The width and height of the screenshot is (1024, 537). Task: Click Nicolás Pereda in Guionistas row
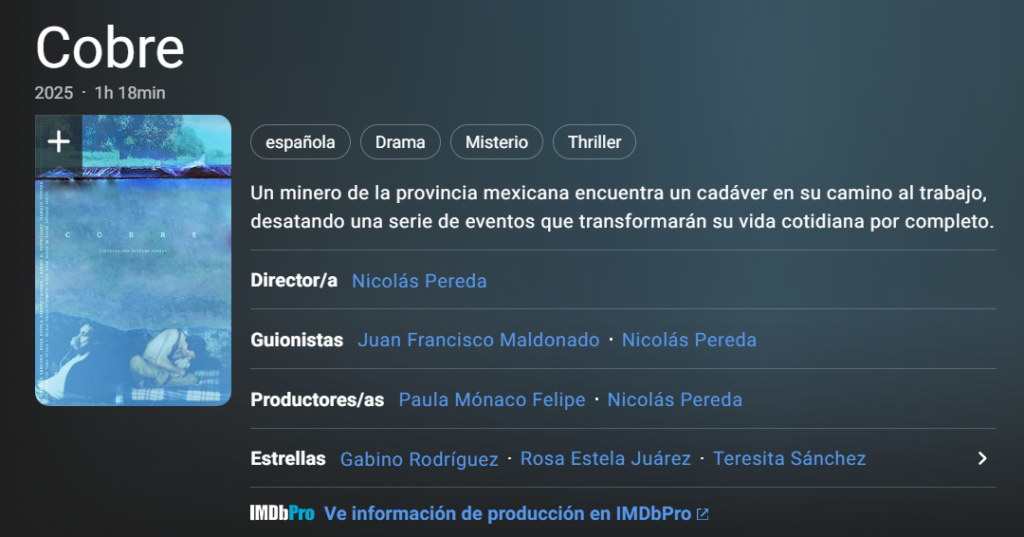[x=689, y=340]
